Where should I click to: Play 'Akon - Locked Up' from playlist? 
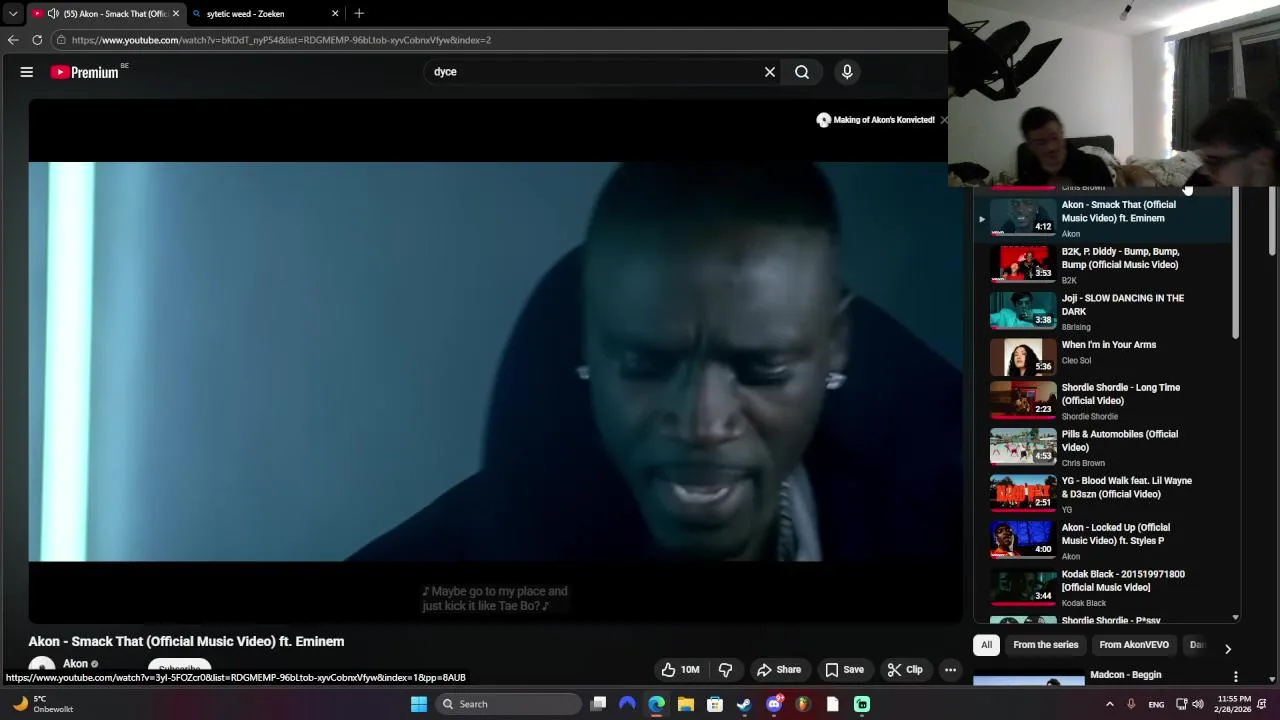pyautogui.click(x=1104, y=541)
